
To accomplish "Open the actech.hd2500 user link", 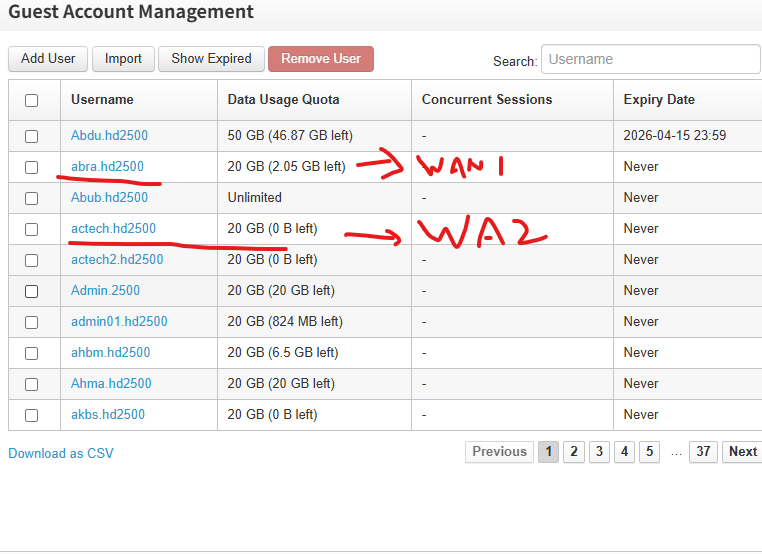I will click(113, 229).
